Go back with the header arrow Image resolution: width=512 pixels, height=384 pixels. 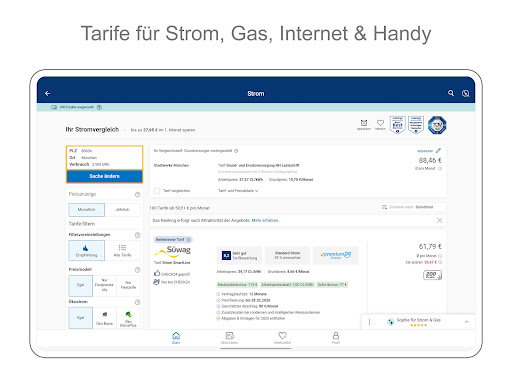[x=47, y=94]
